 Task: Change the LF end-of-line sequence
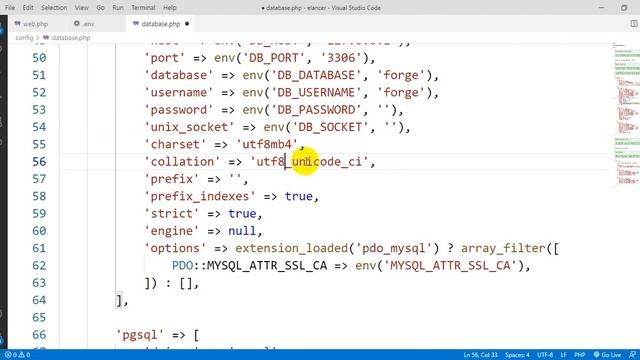(x=564, y=355)
